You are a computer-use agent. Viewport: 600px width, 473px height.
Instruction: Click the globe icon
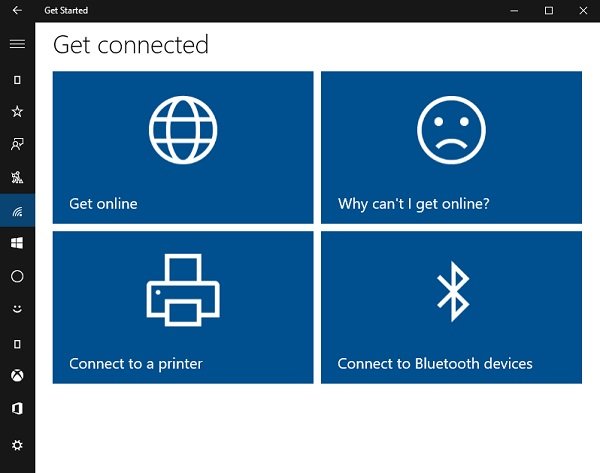(x=183, y=128)
